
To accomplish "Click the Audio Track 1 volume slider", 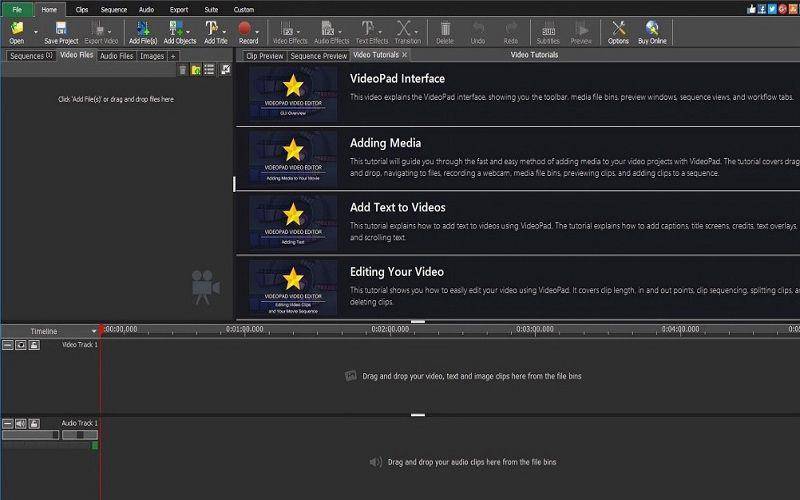I will click(31, 435).
